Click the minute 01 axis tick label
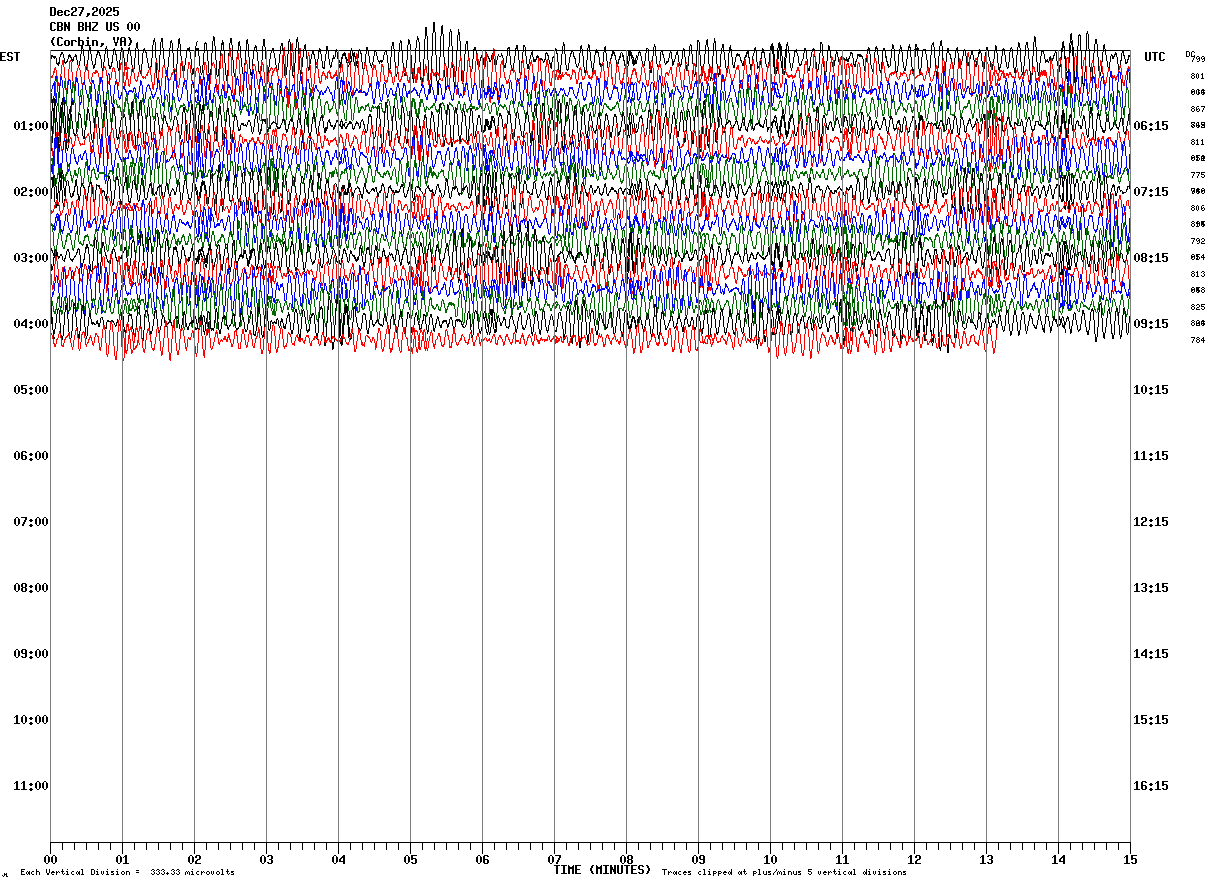This screenshot has width=1210, height=886. pyautogui.click(x=122, y=859)
